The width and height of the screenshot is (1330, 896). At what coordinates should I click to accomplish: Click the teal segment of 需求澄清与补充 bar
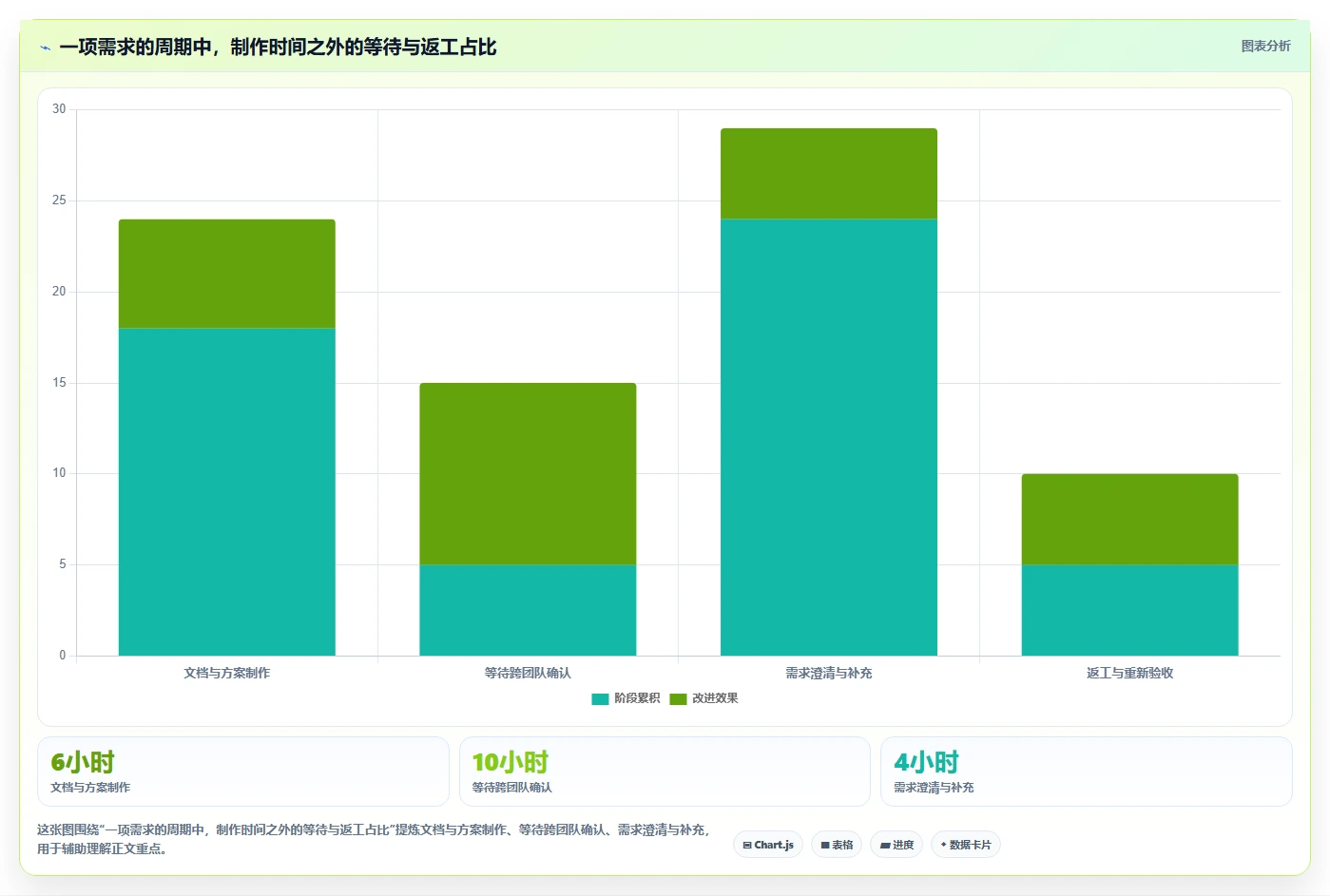tap(829, 437)
